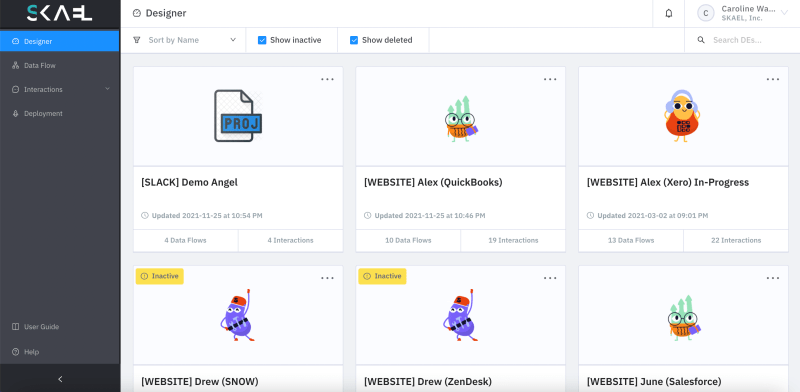
Task: Open three-dot menu on June (Salesforce) card
Action: click(x=772, y=278)
